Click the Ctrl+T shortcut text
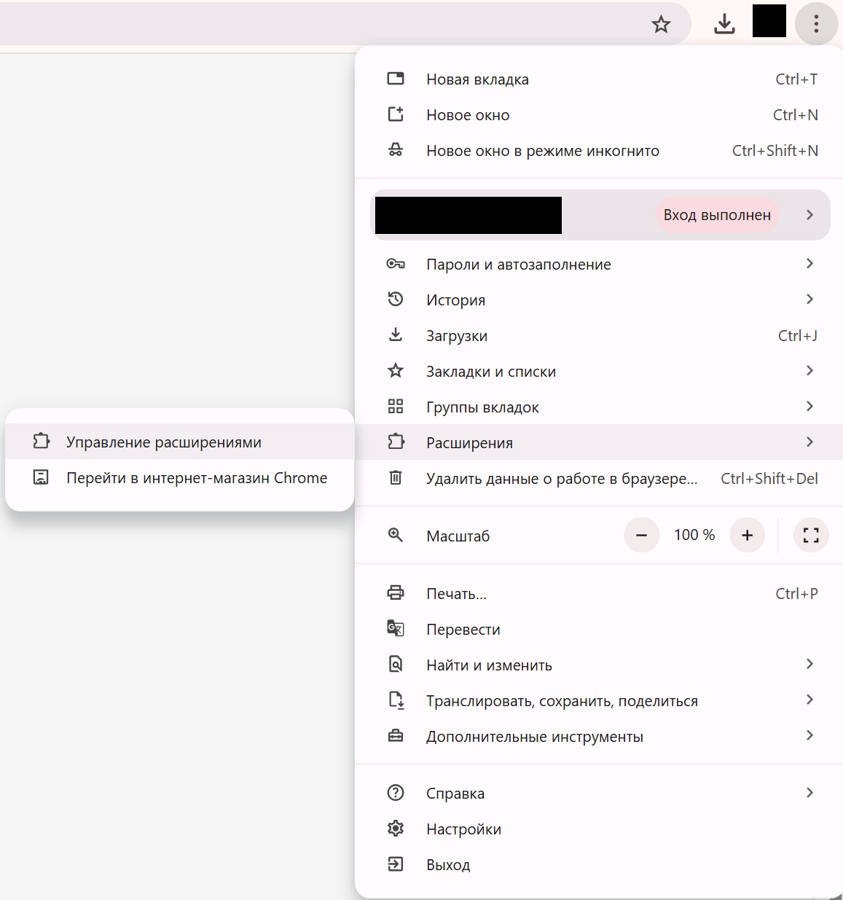Viewport: 843px width, 900px height. click(797, 79)
